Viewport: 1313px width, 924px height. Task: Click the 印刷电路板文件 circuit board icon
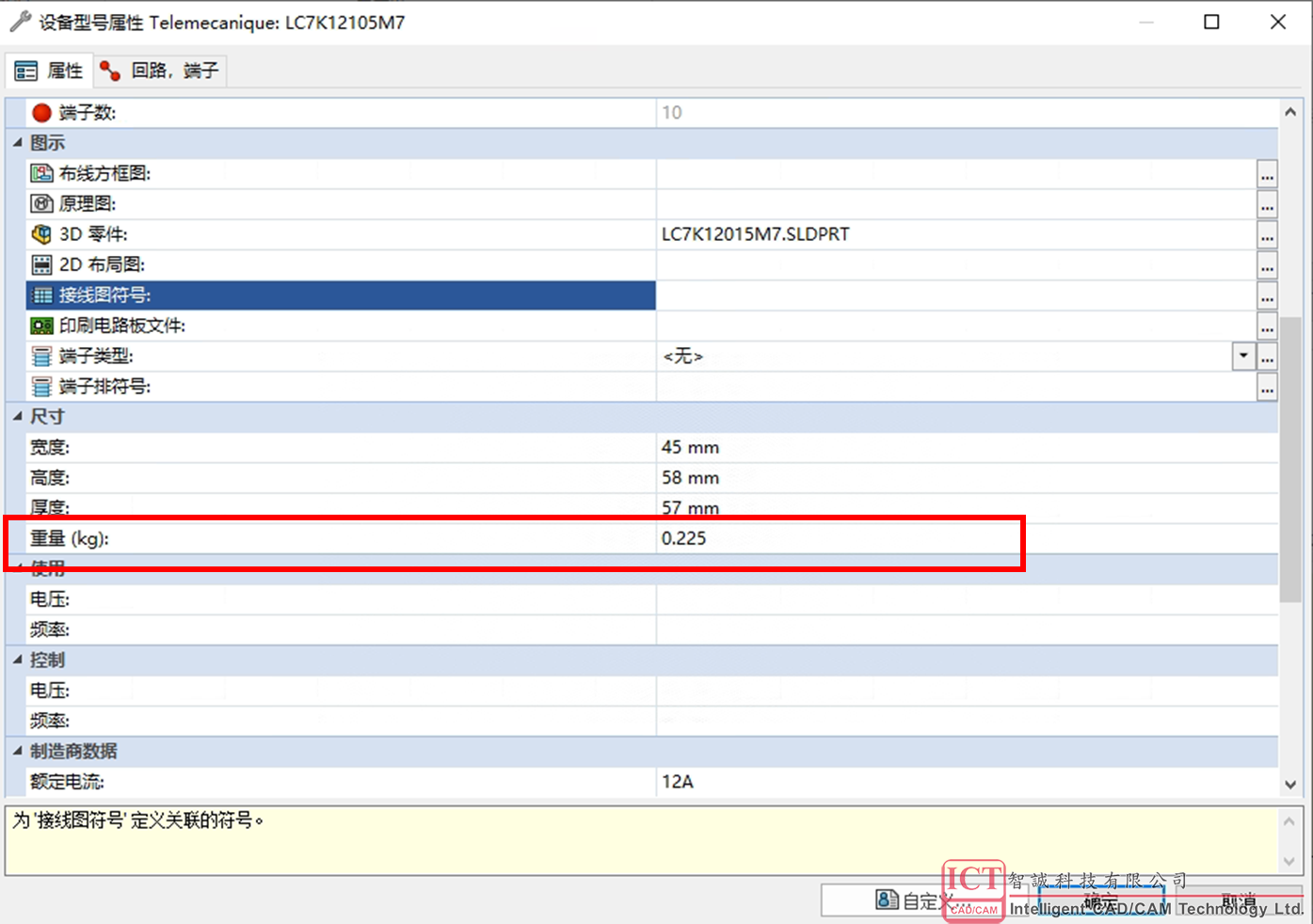41,326
